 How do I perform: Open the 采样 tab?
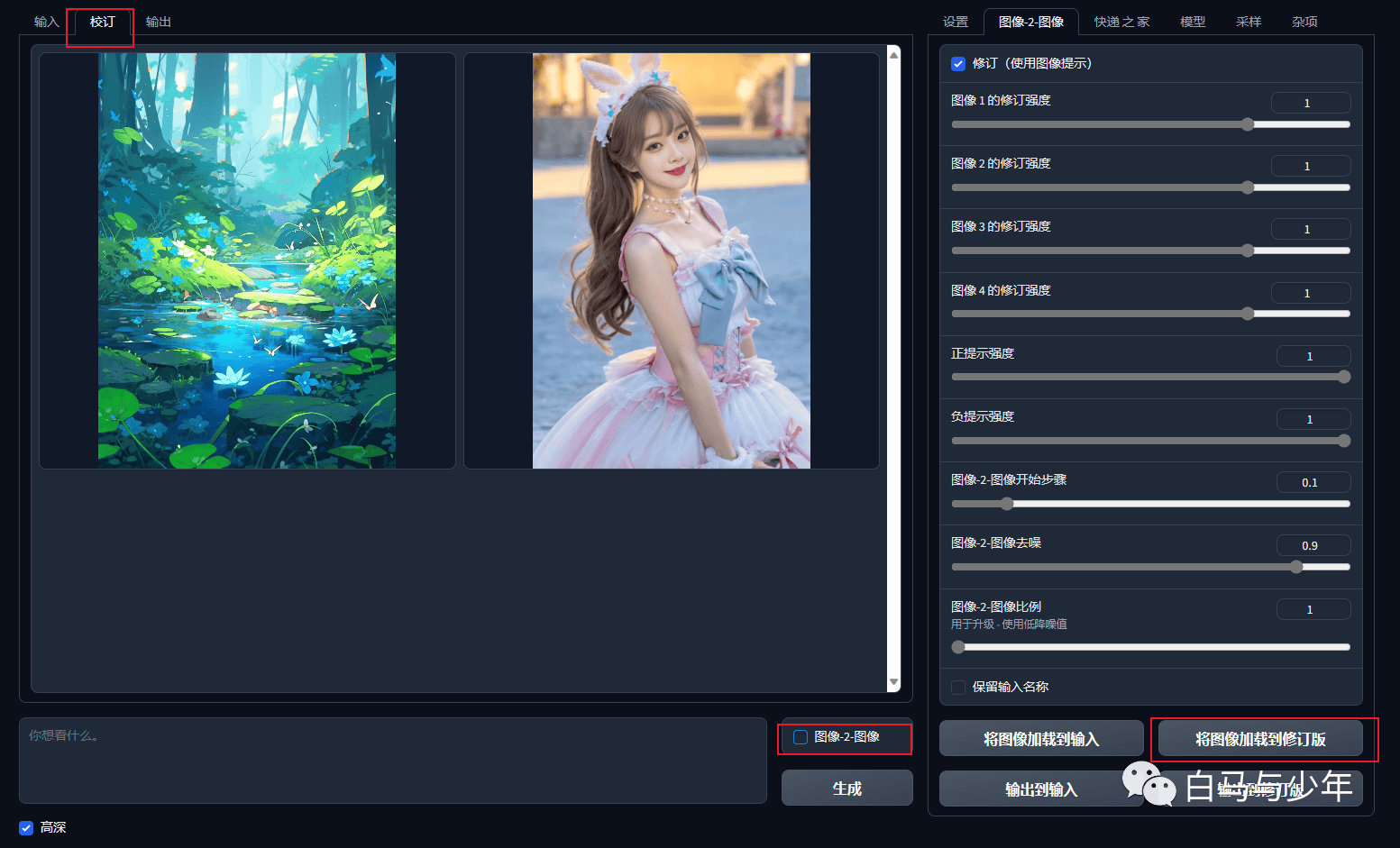click(x=1249, y=22)
